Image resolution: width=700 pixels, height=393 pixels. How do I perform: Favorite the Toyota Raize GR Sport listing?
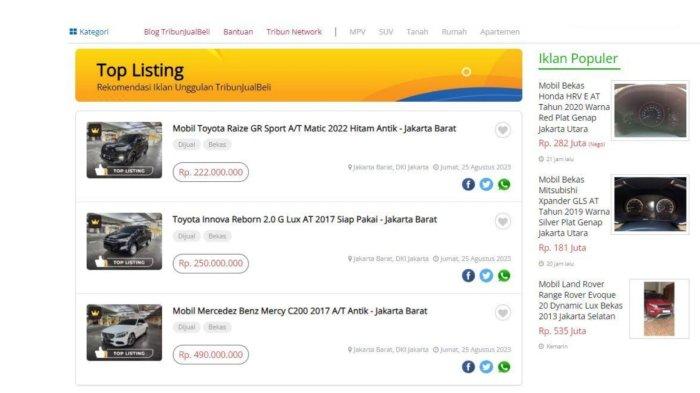tap(503, 130)
